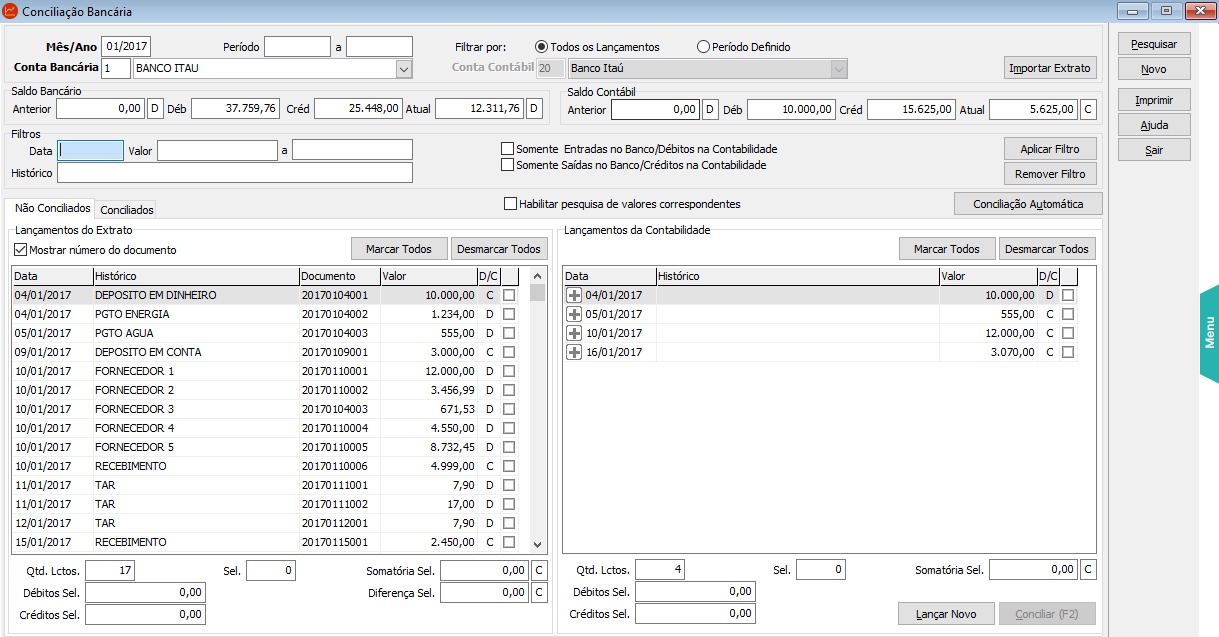Image resolution: width=1219 pixels, height=637 pixels.
Task: Expand the 04/01/2017 accounting entry plus icon
Action: click(x=574, y=295)
